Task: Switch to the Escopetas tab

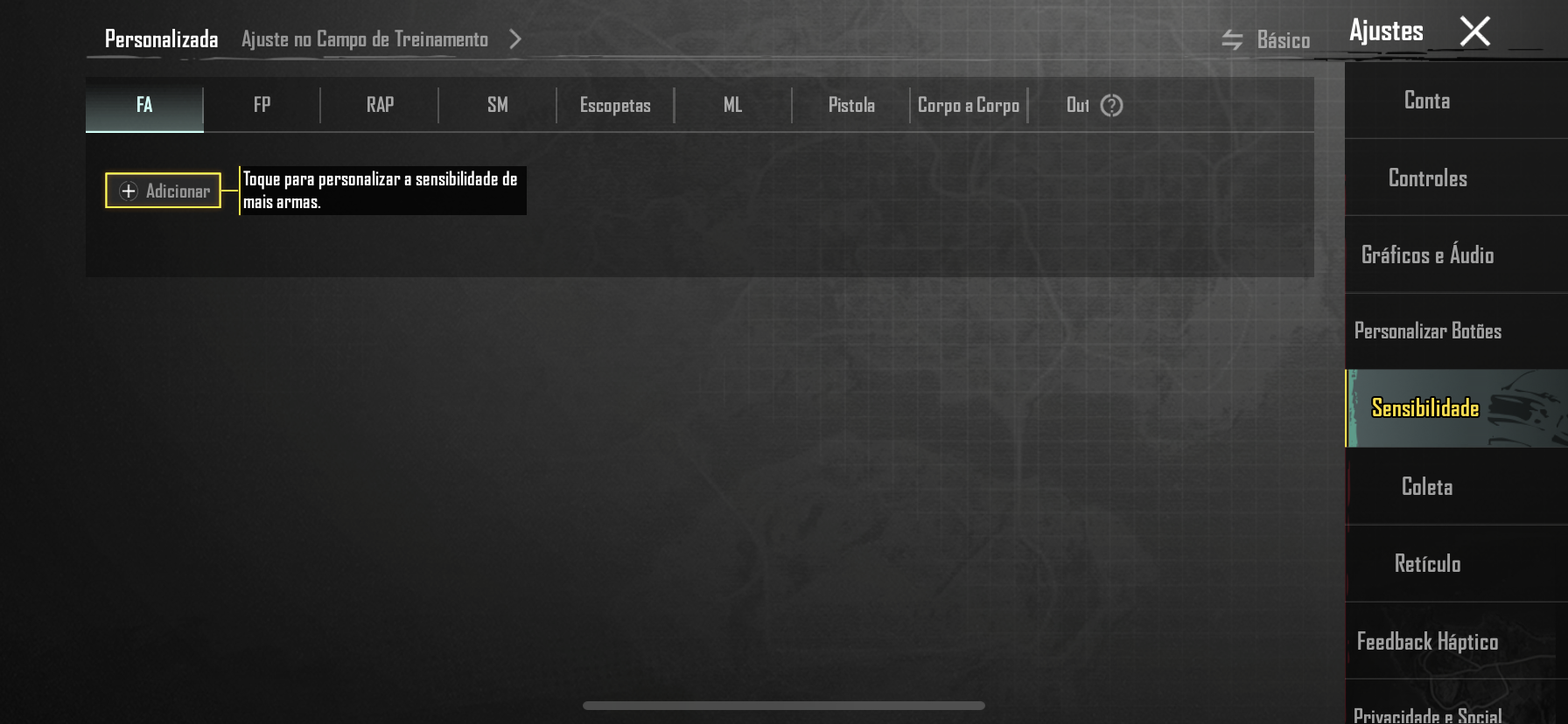Action: point(615,105)
